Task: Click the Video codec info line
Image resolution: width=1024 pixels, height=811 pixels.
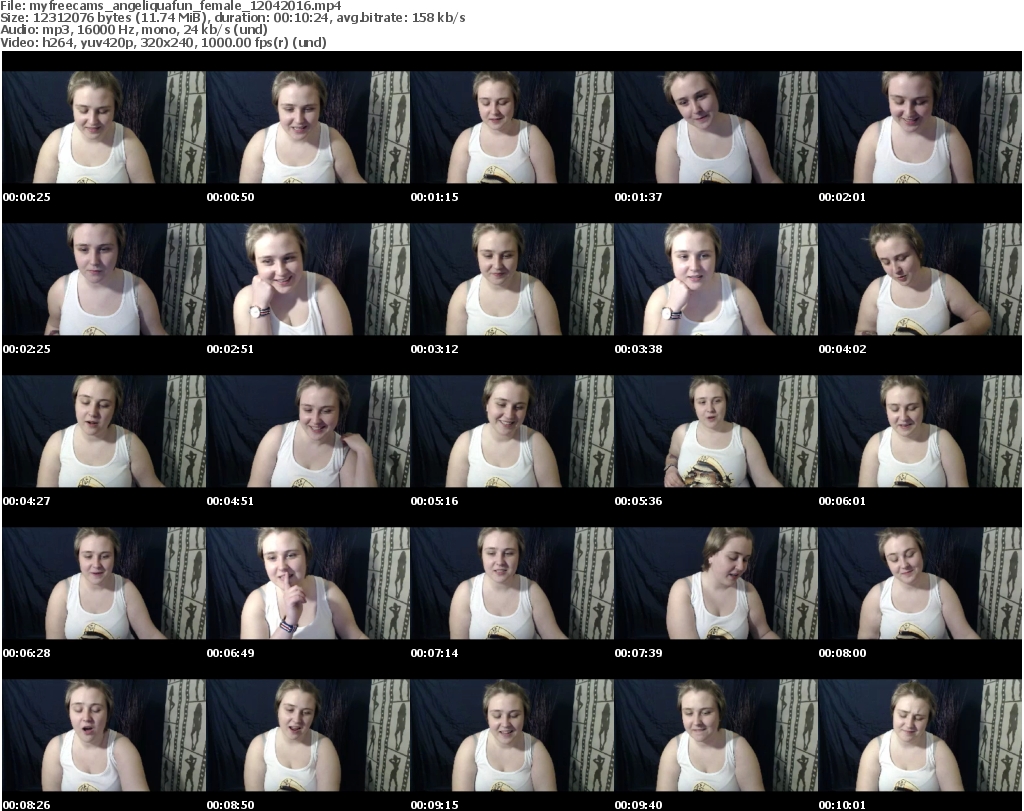Action: (164, 42)
